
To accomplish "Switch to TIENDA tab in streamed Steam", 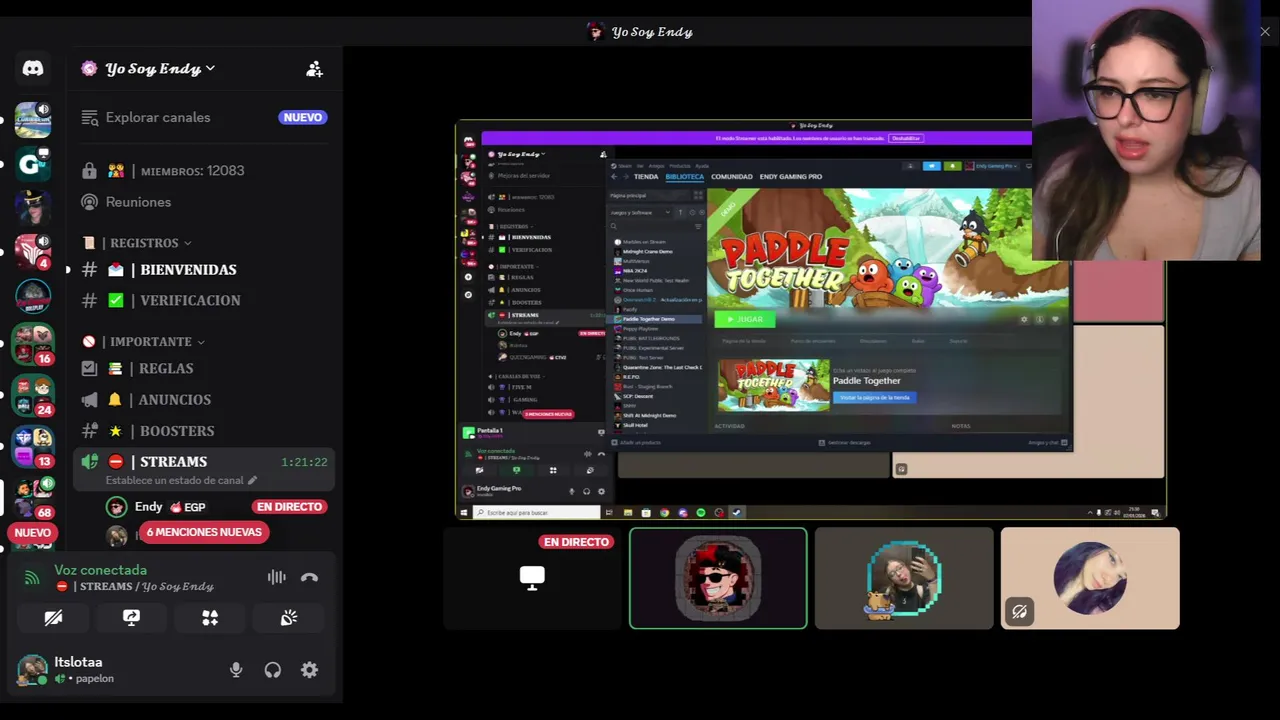I will tap(646, 177).
